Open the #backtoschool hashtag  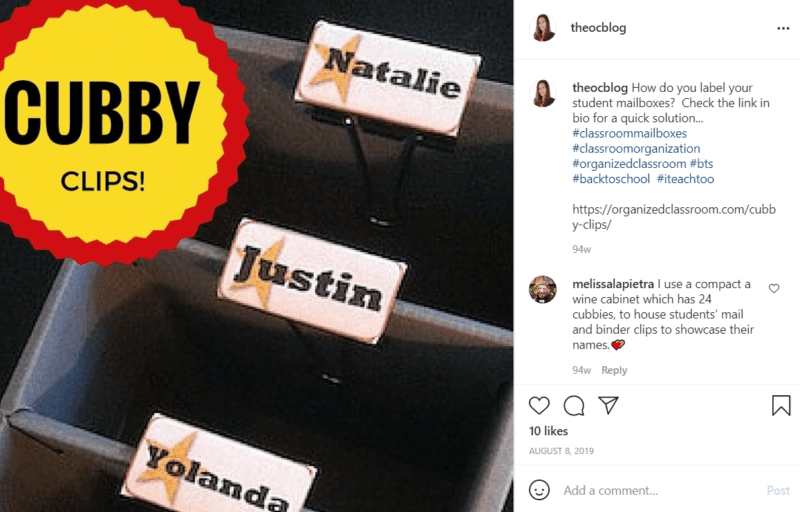(611, 179)
